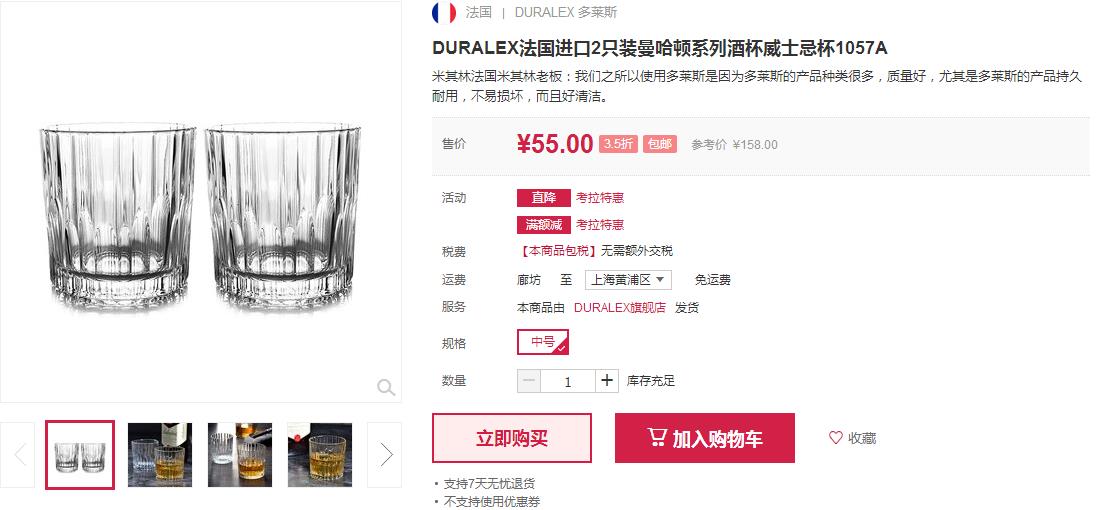Select the first thumbnail of two glasses
1100x510 pixels.
(x=80, y=455)
